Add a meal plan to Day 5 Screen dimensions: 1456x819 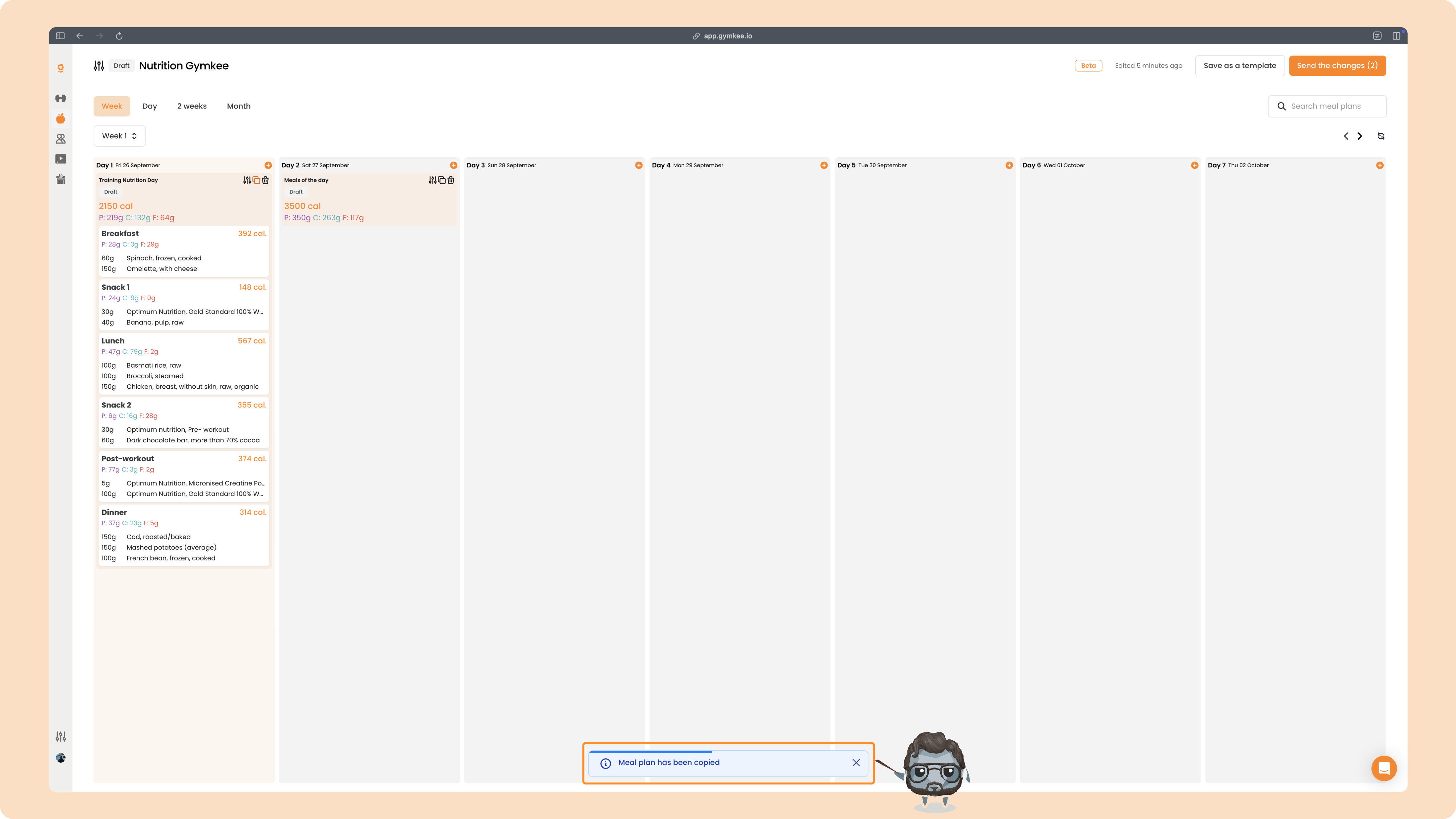(x=1010, y=165)
